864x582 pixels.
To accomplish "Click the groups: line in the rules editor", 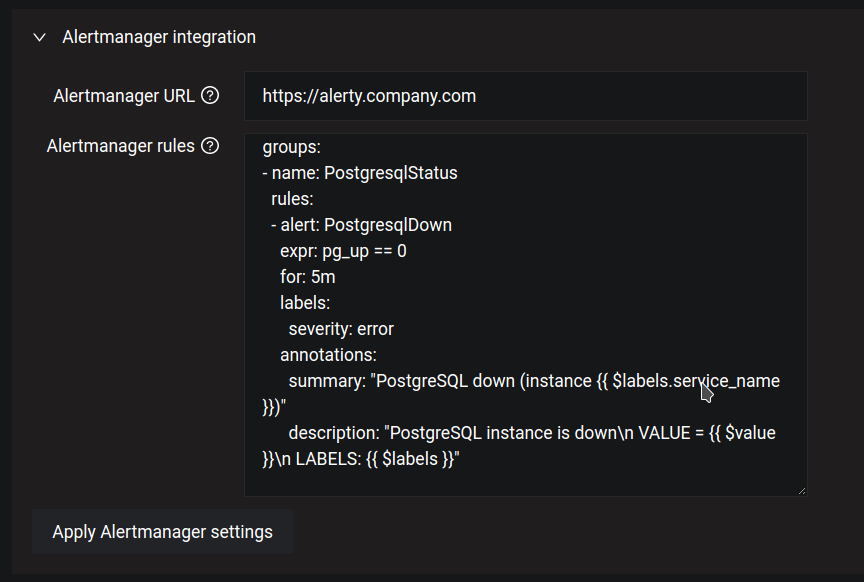I will [290, 146].
